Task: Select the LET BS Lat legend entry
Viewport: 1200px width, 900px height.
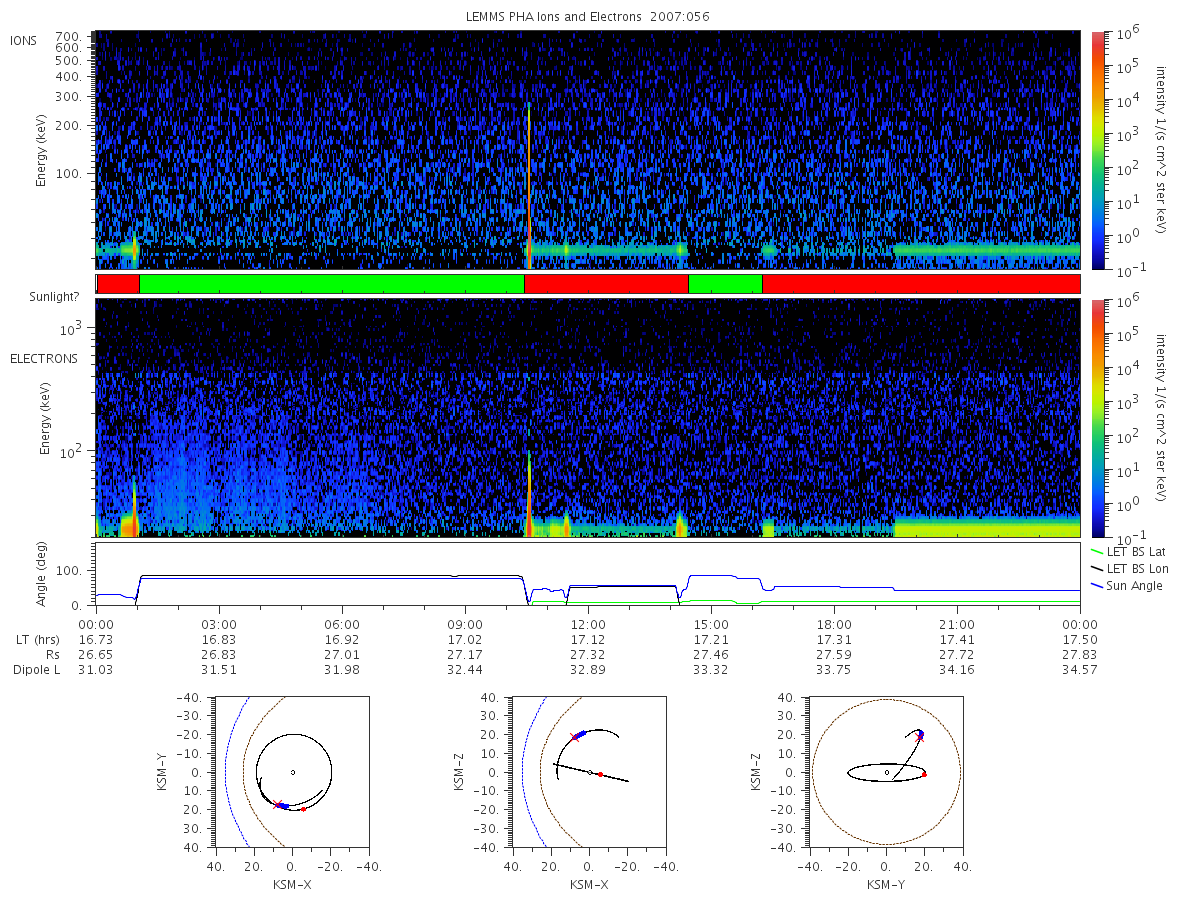Action: 1129,551
